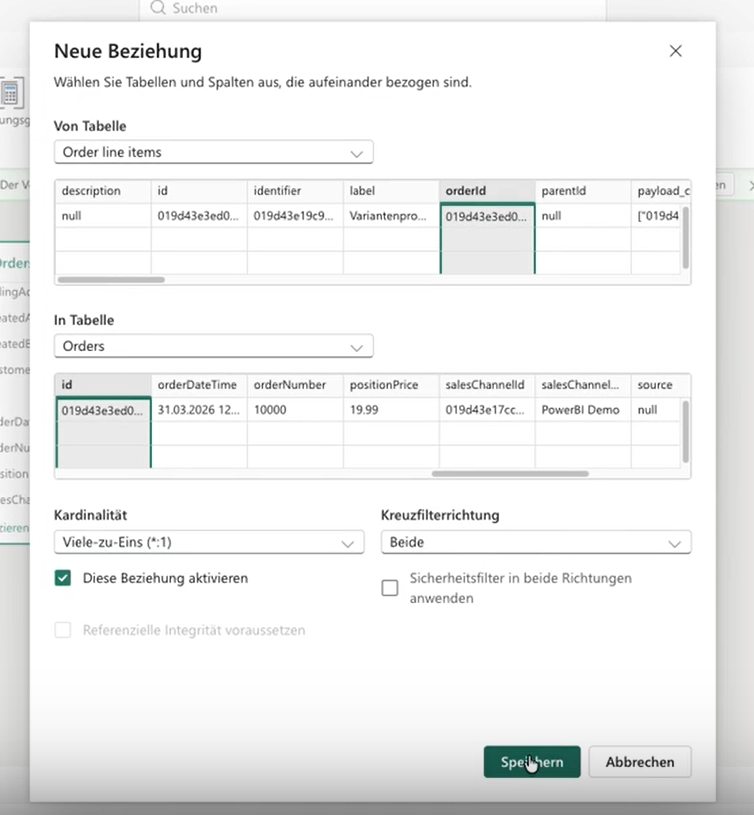The width and height of the screenshot is (754, 815).
Task: Expand the Kreuzfilterrichtung dropdown set to Beide
Action: pyautogui.click(x=536, y=542)
